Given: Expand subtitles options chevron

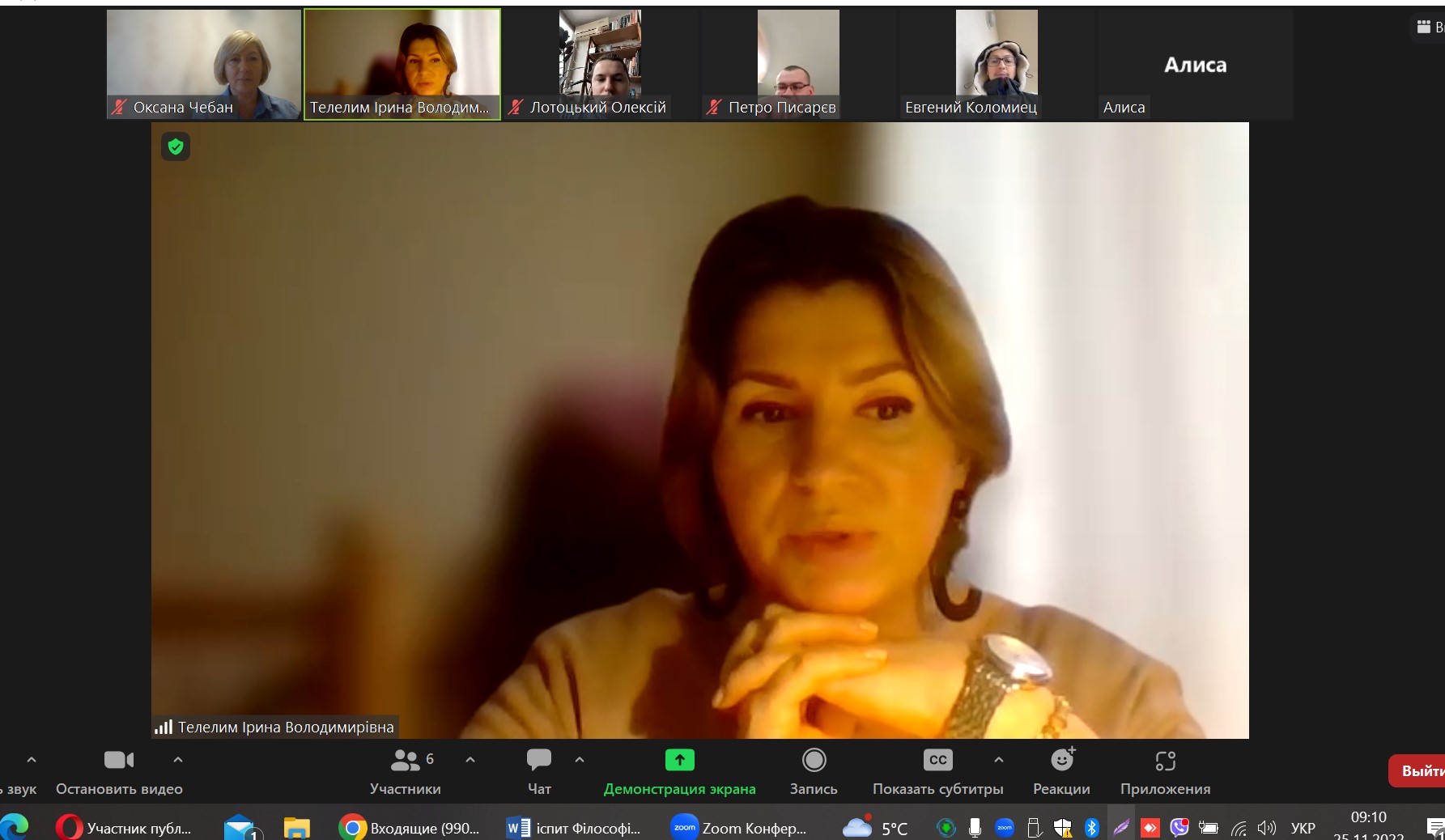Looking at the screenshot, I should 999,760.
